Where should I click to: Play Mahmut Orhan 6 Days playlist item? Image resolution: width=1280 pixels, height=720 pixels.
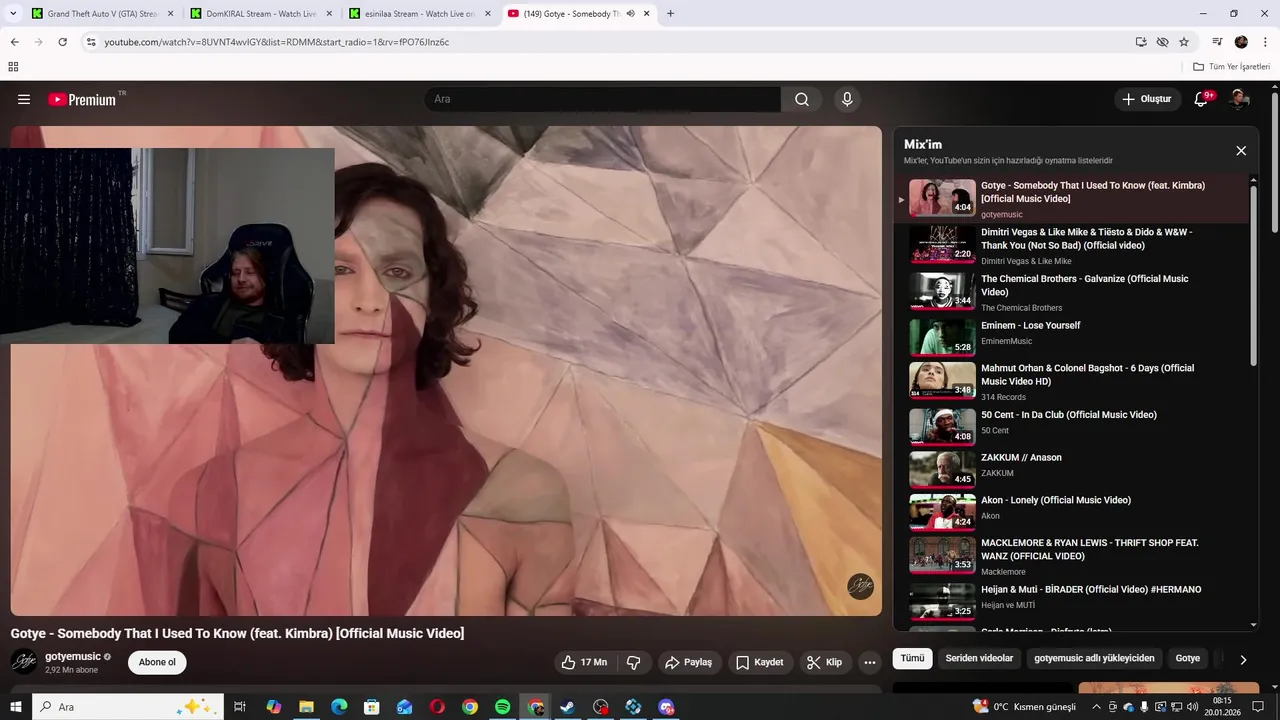1070,381
